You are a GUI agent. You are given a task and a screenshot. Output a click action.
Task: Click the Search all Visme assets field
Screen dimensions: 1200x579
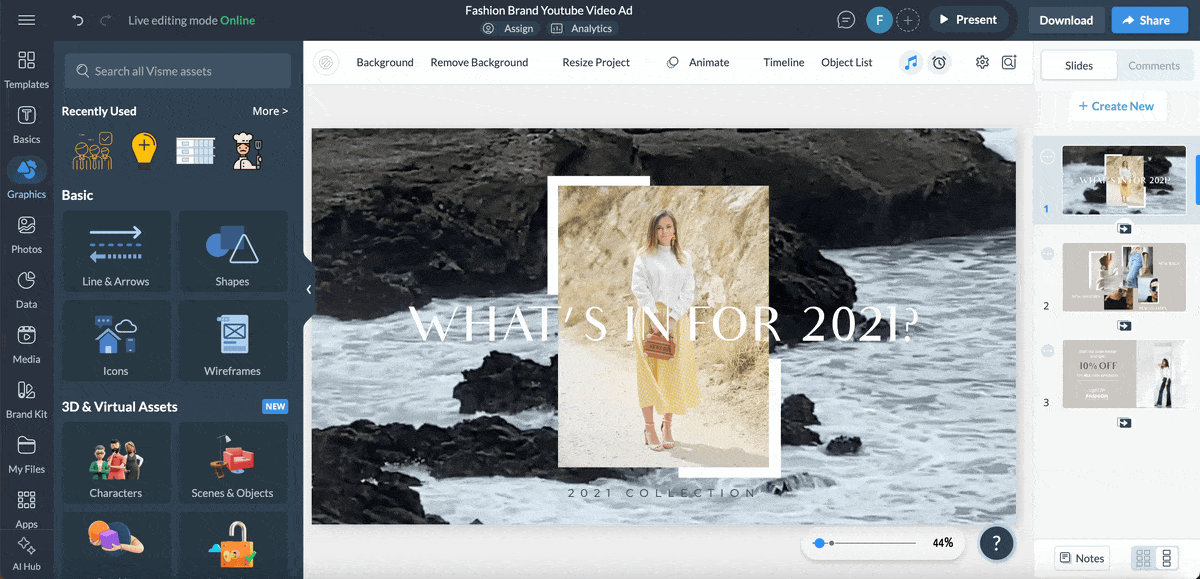(178, 71)
